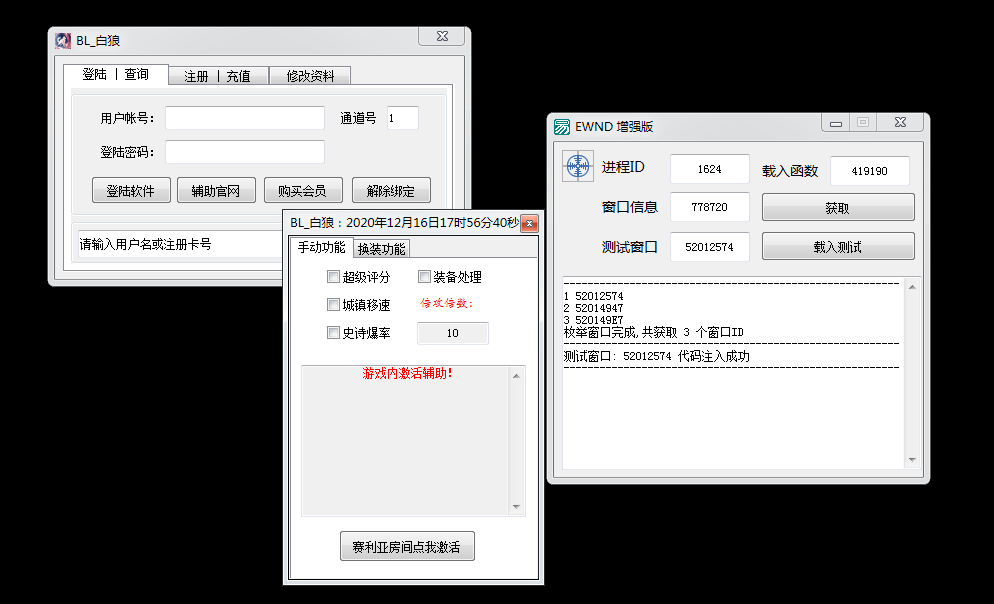The width and height of the screenshot is (994, 604).
Task: Open the 注册 | 充值 tab
Action: 217,76
